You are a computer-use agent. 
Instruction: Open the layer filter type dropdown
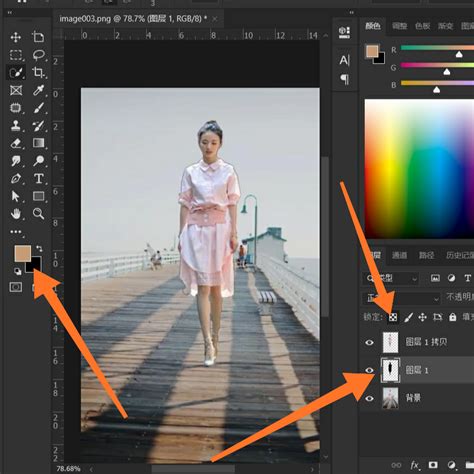point(390,278)
